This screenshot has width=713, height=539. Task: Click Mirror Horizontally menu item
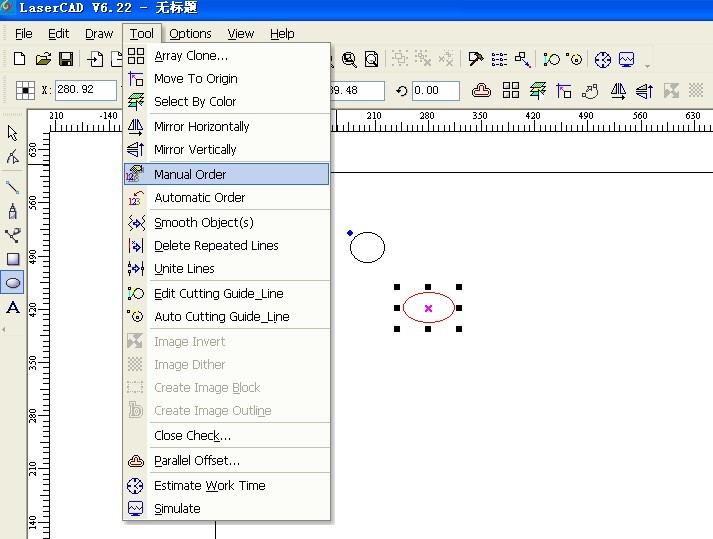tap(201, 127)
